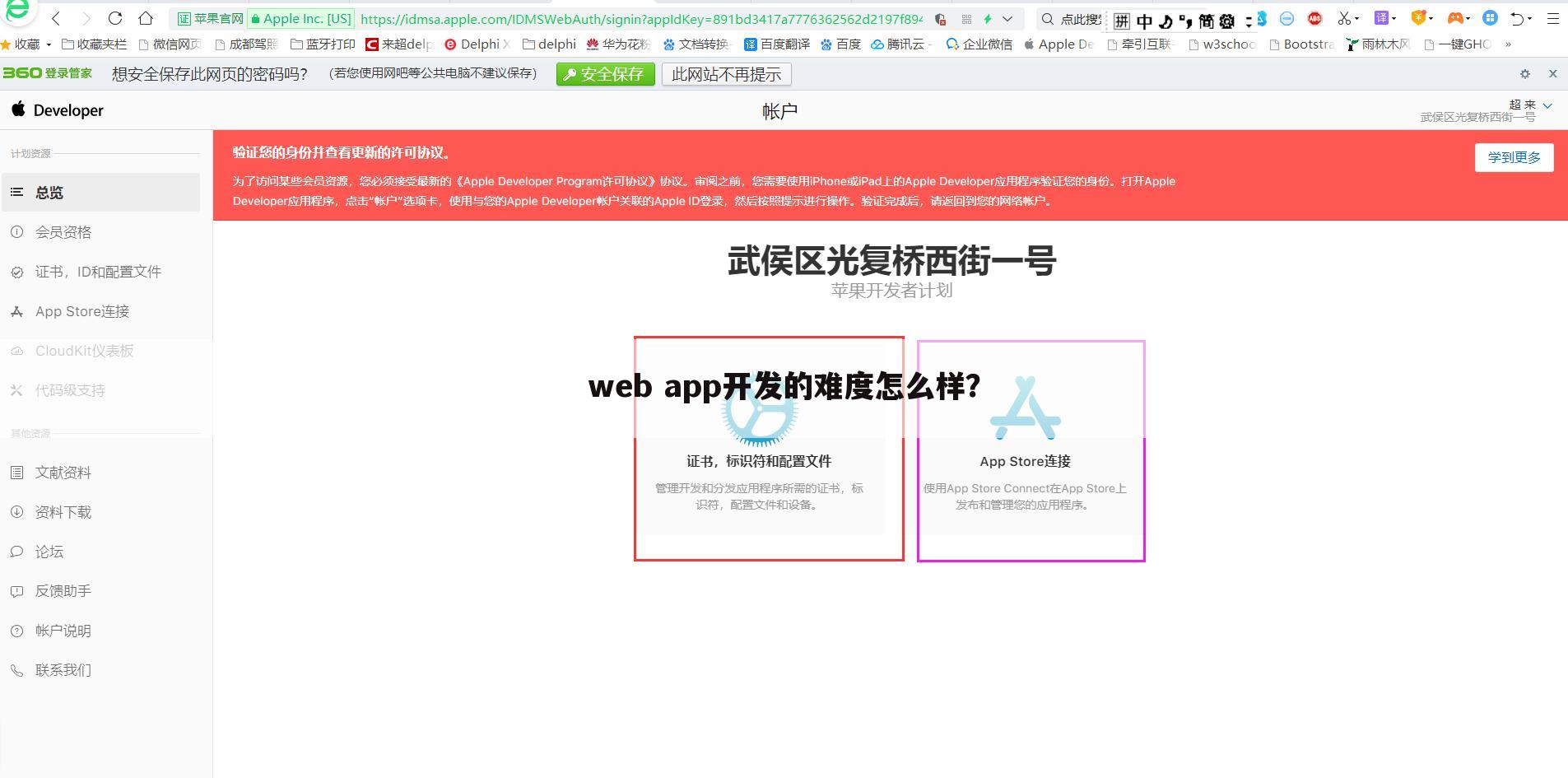Open the 蓝牙打印 bookmark folder
Viewport: 1568px width, 778px height.
[323, 44]
